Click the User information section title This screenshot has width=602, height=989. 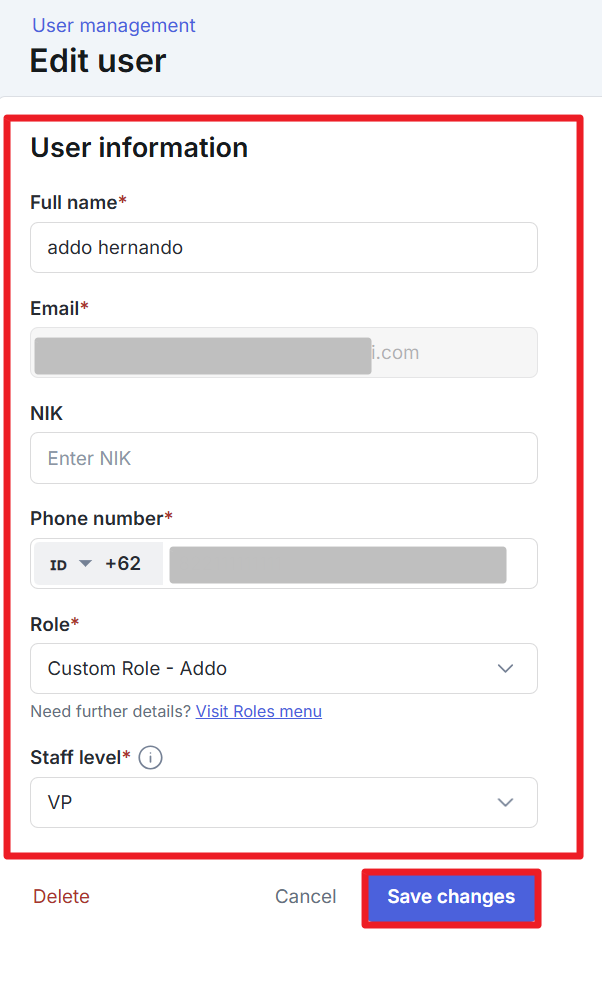point(139,148)
